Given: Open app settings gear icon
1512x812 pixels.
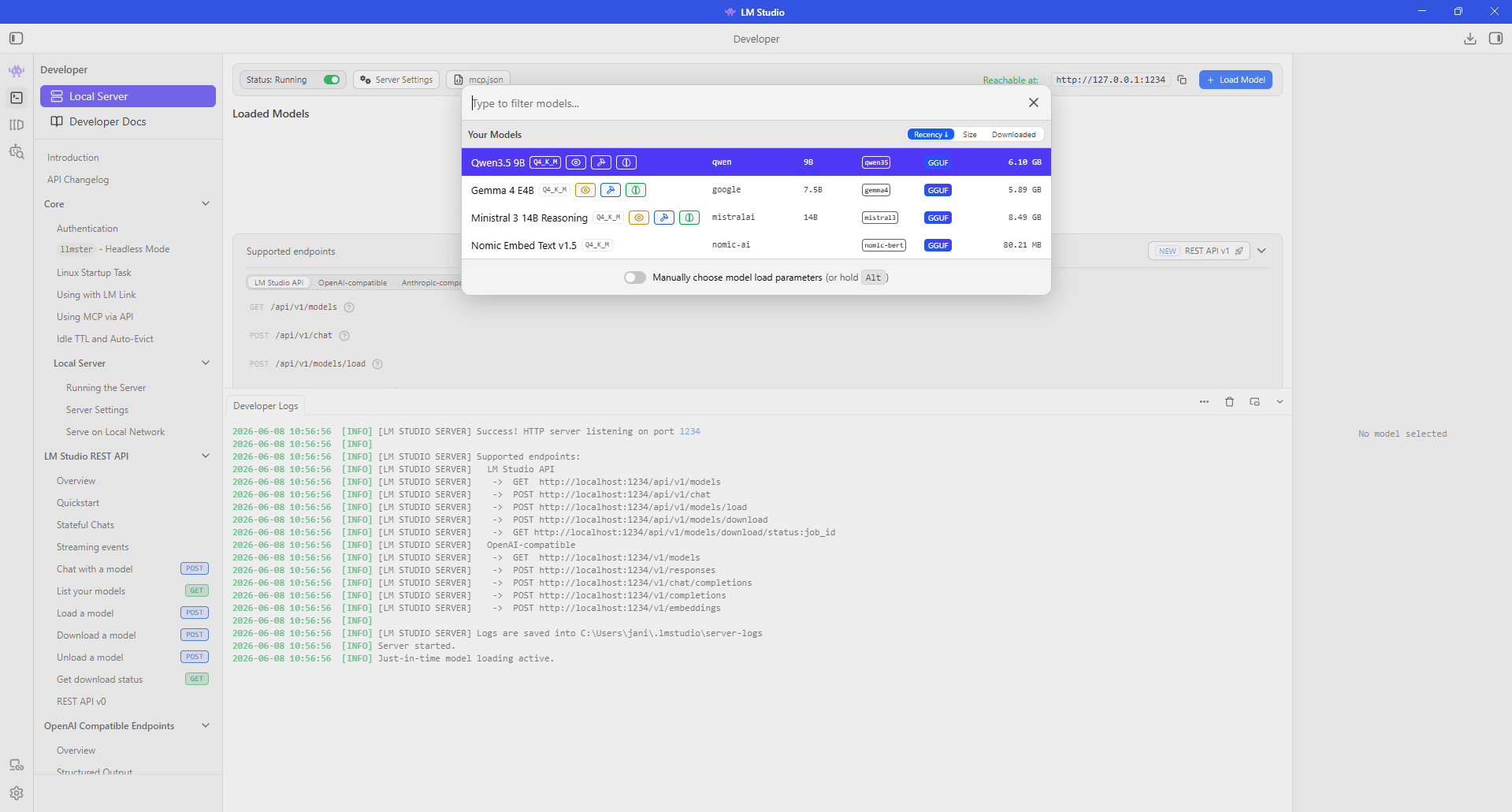Looking at the screenshot, I should (x=17, y=793).
